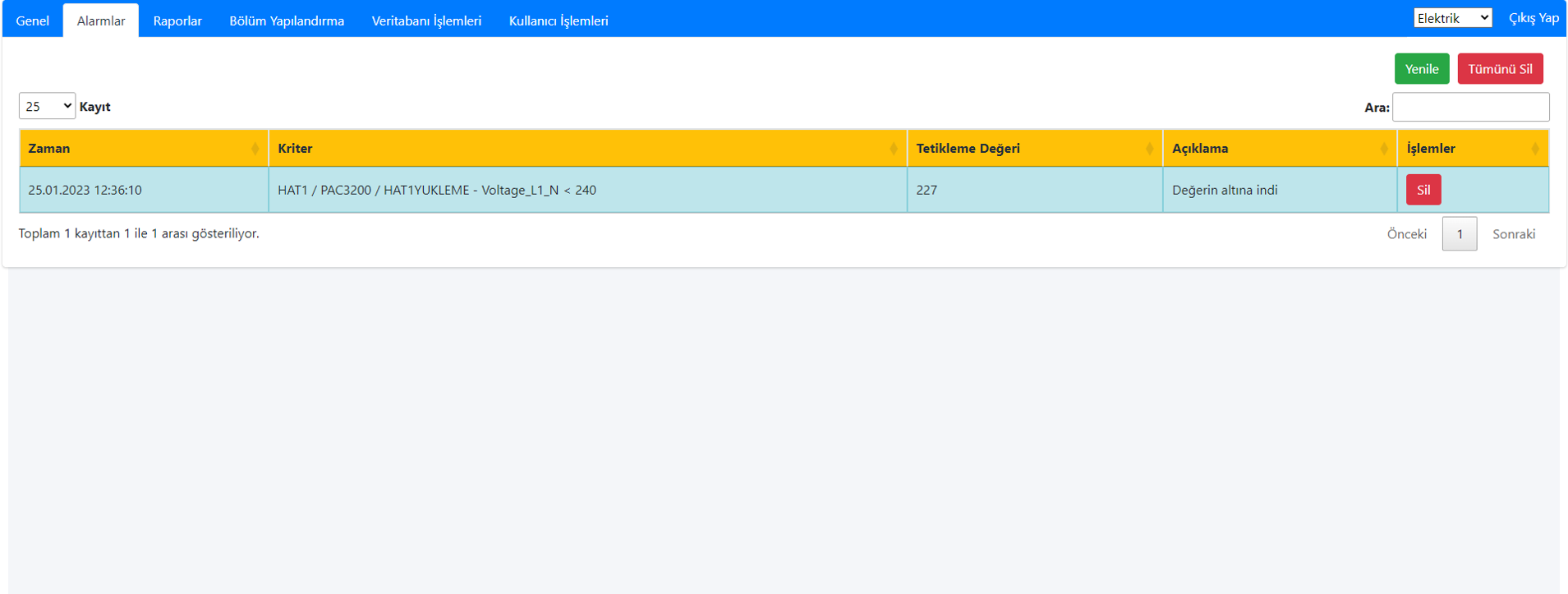
Task: Select the Alarmlar tab
Action: (101, 21)
